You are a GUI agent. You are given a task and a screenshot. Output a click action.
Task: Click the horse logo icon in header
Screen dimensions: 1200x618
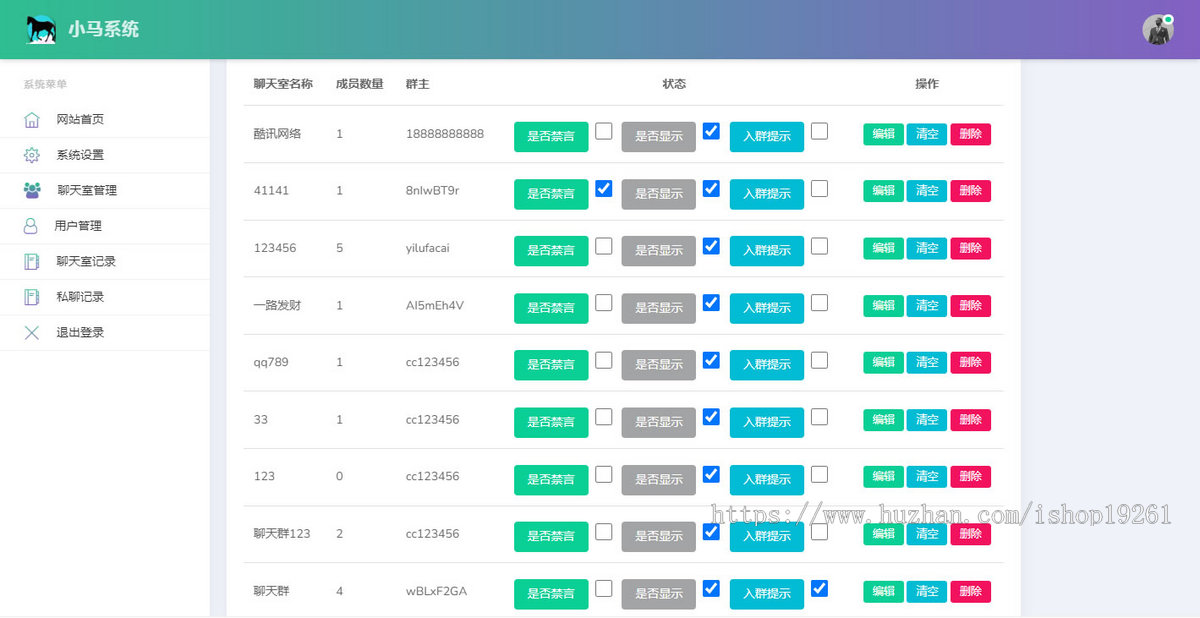click(x=41, y=29)
